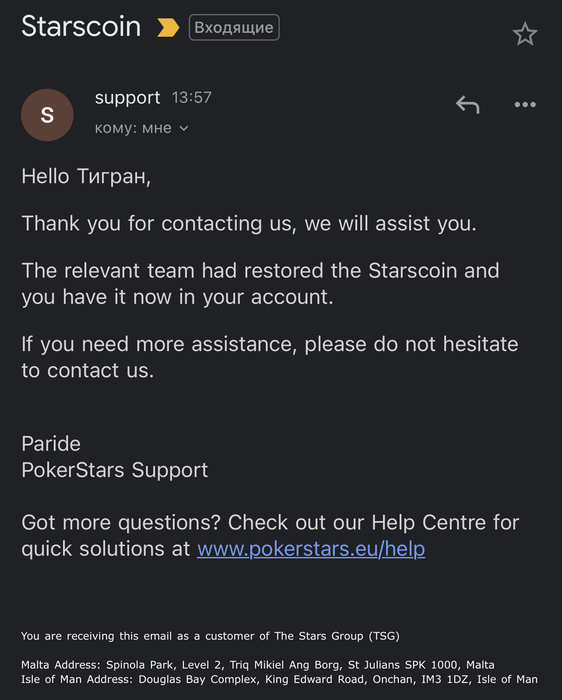The height and width of the screenshot is (700, 562).
Task: Click the restored Starscoin message paragraph
Action: [260, 283]
